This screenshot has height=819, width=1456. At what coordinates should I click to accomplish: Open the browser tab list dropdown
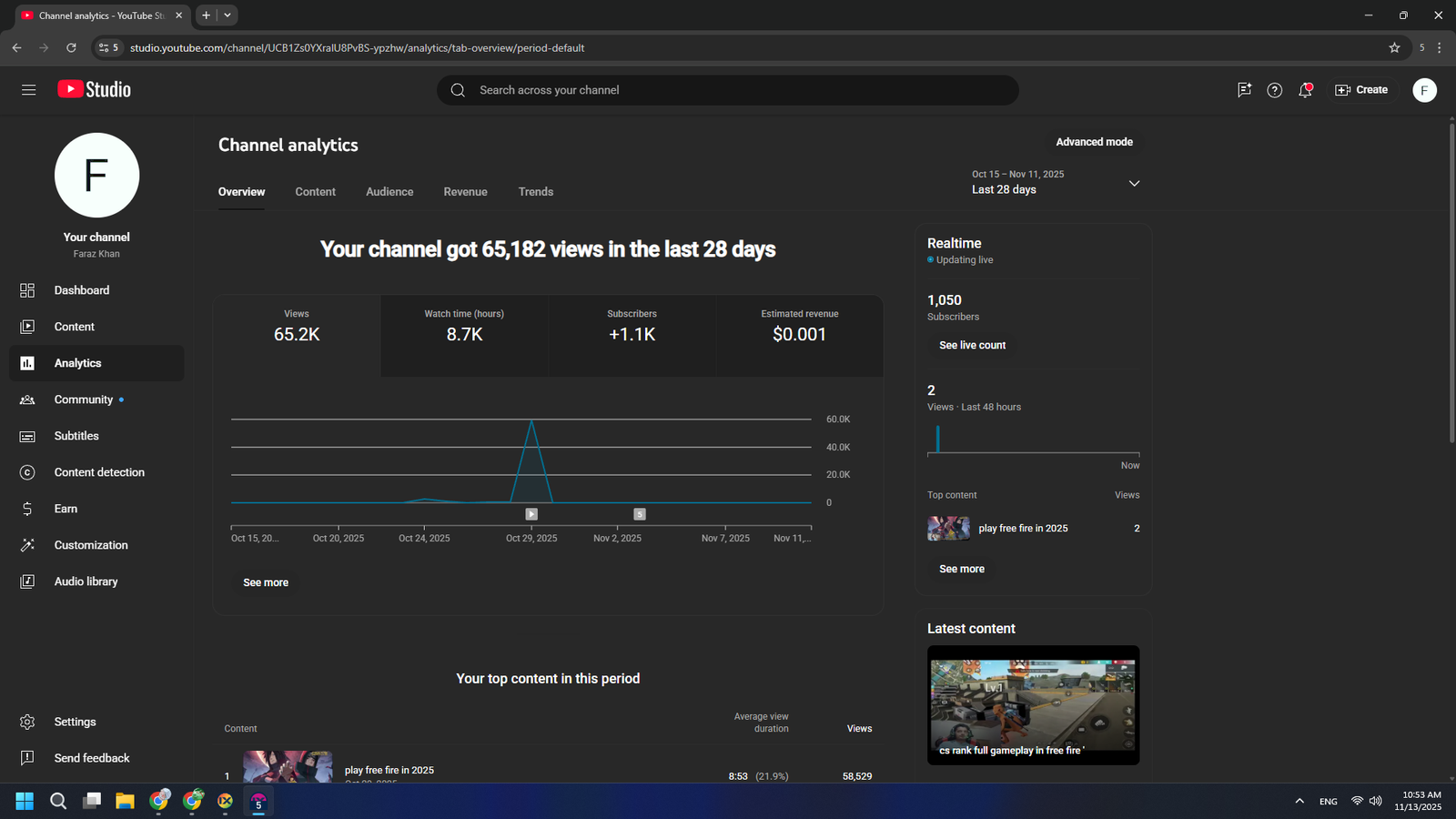227,15
